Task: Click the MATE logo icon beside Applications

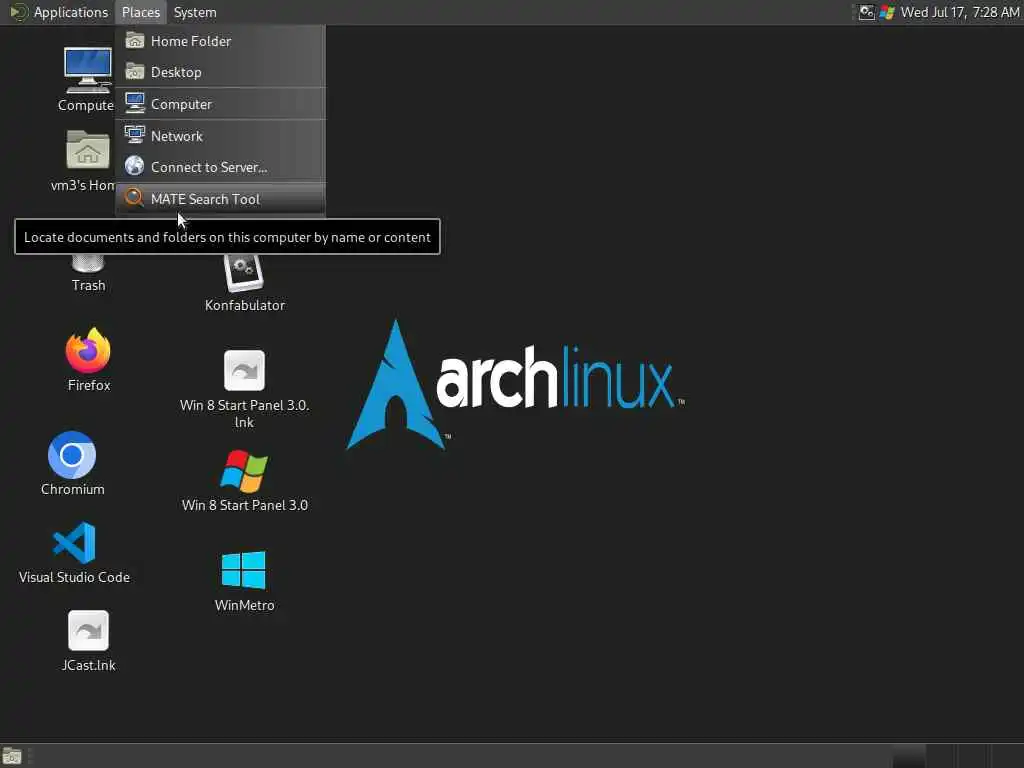Action: point(19,12)
